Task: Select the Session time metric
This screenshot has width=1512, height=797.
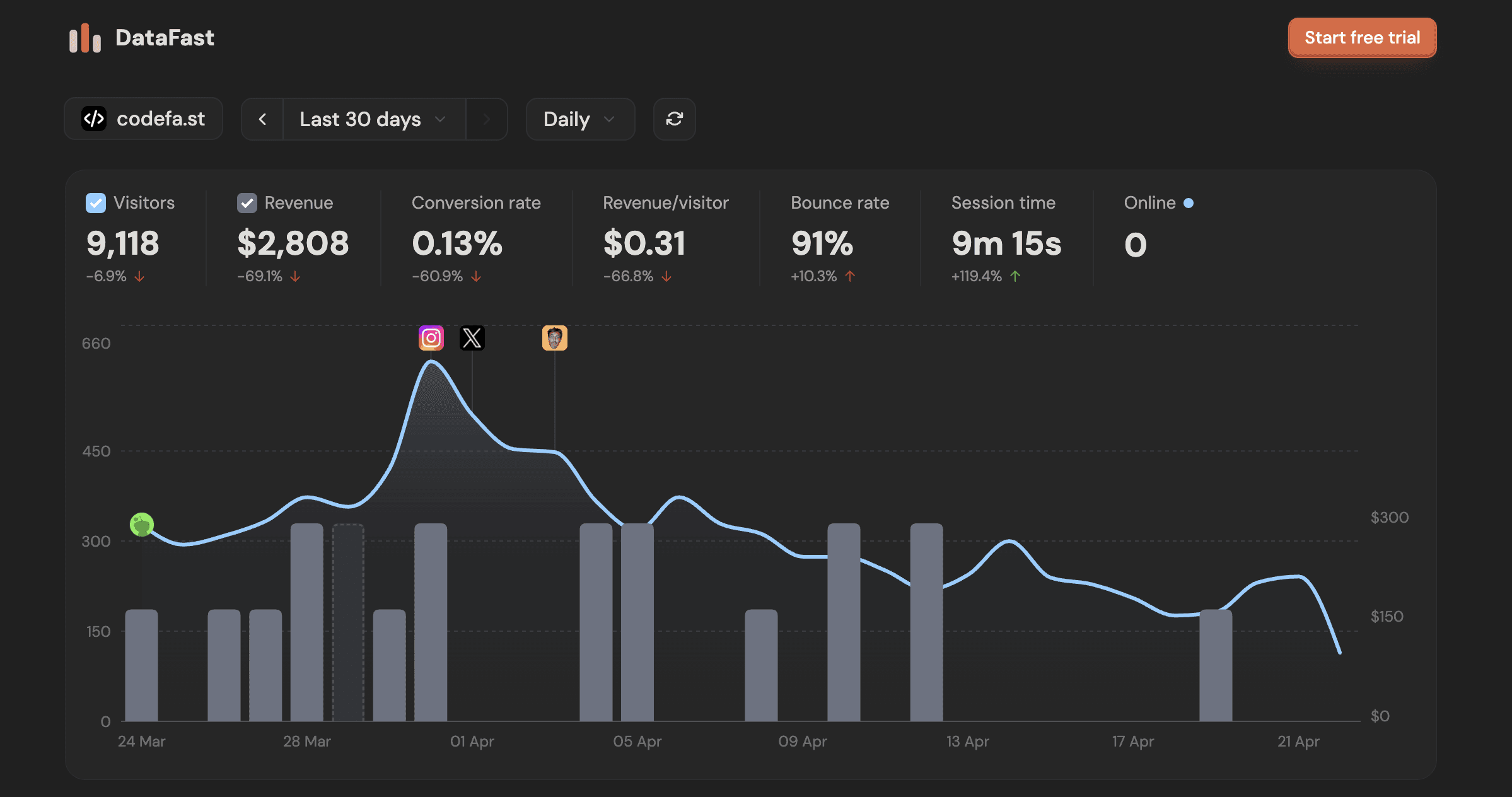Action: (1003, 203)
